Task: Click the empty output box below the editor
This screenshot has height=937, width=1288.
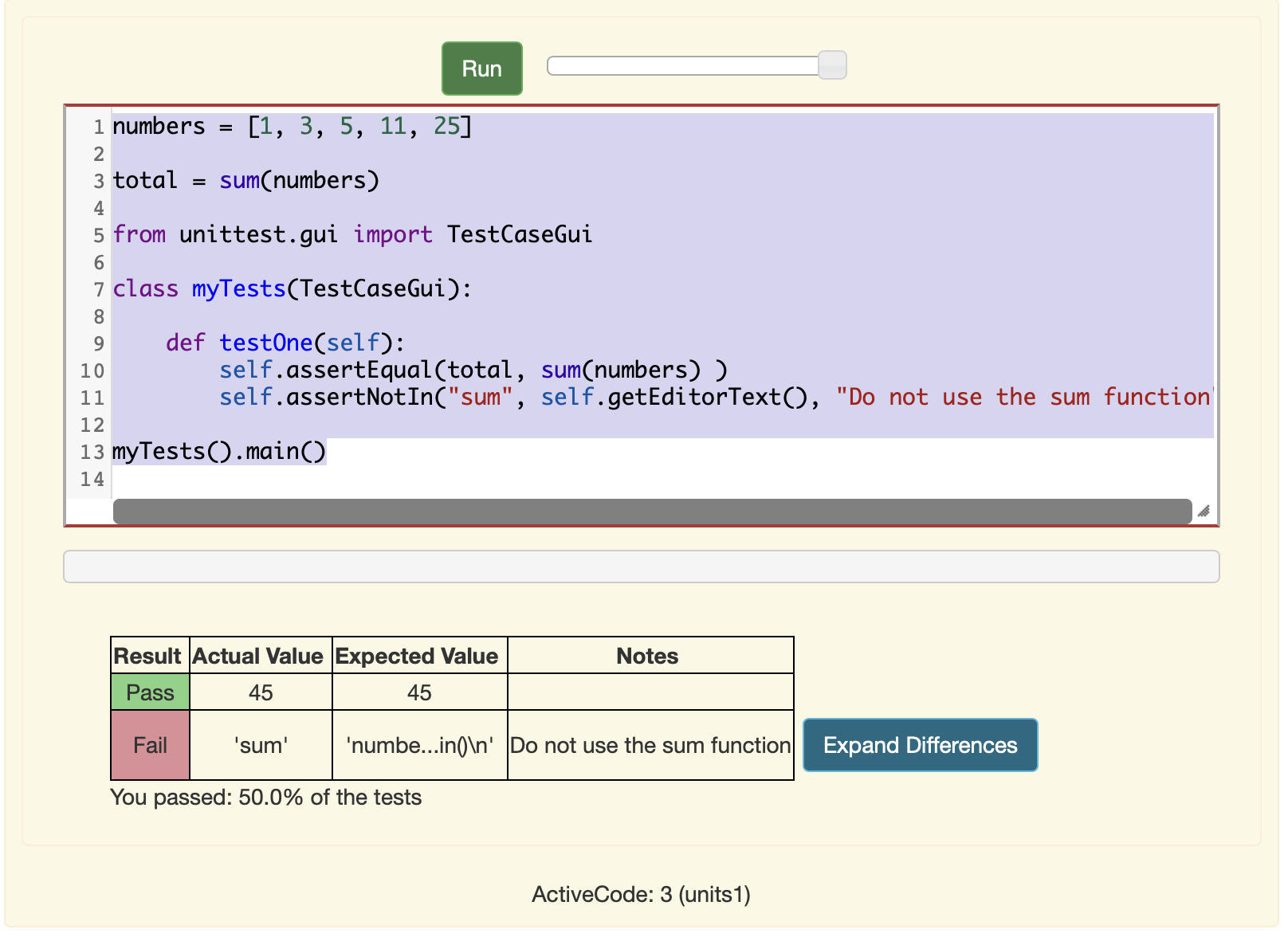Action: [x=642, y=567]
